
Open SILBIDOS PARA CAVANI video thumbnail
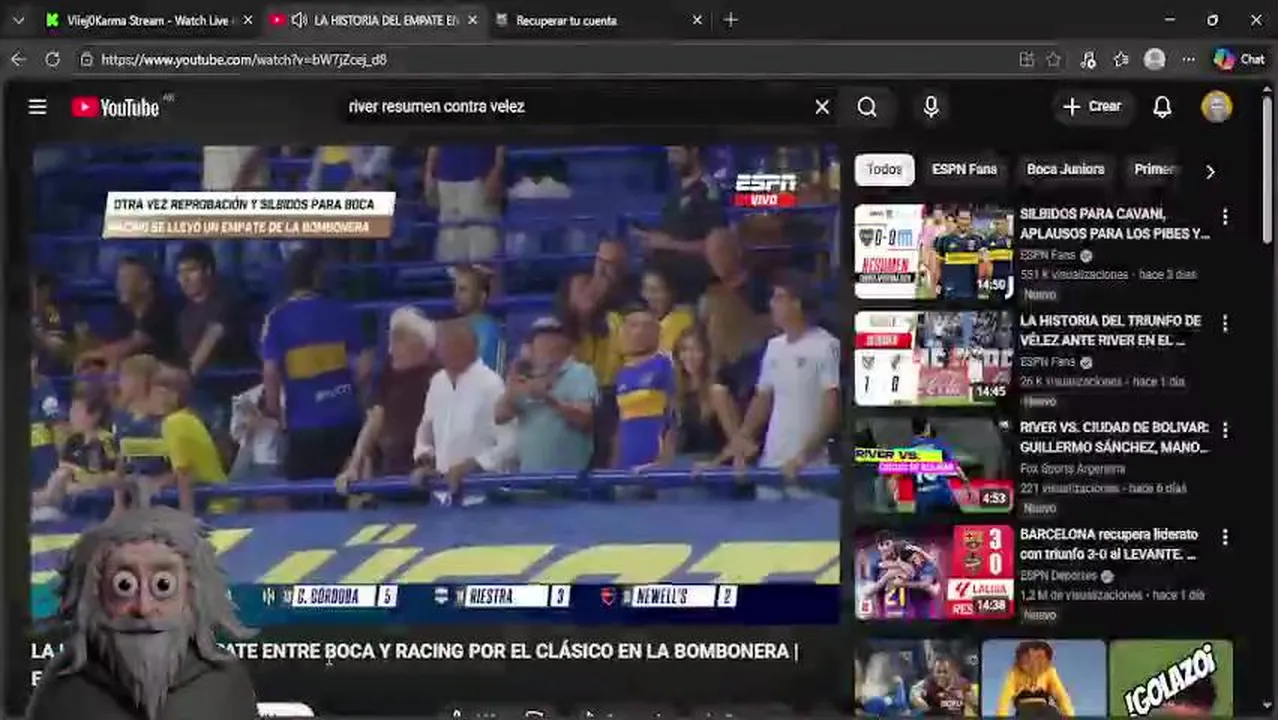(933, 251)
